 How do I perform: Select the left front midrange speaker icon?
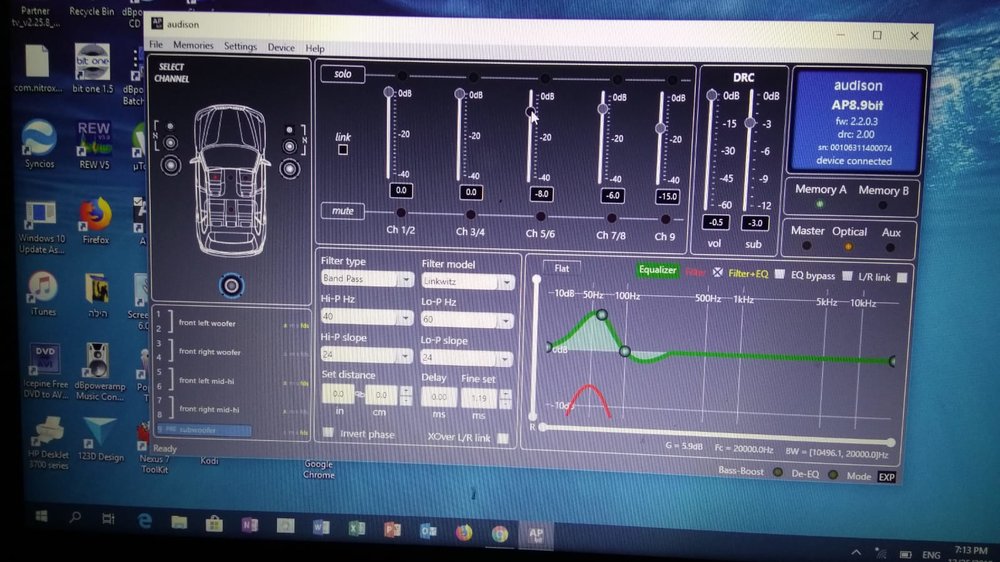[170, 143]
